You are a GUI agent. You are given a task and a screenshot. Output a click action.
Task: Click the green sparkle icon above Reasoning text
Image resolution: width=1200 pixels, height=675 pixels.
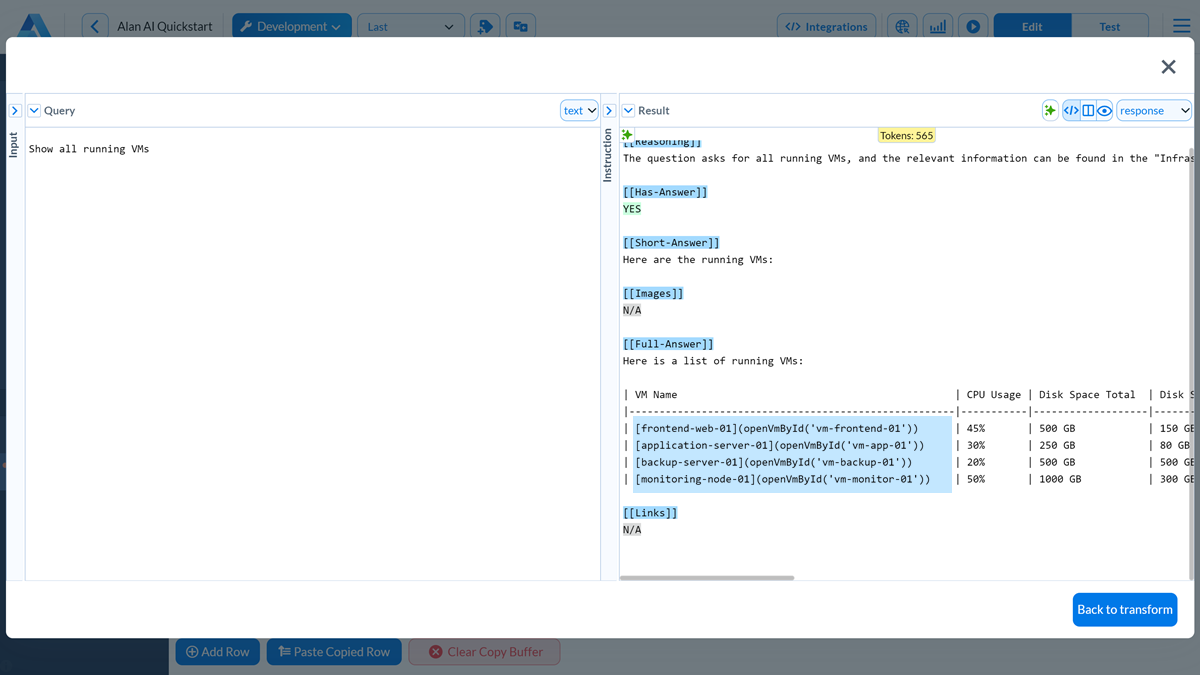[626, 133]
